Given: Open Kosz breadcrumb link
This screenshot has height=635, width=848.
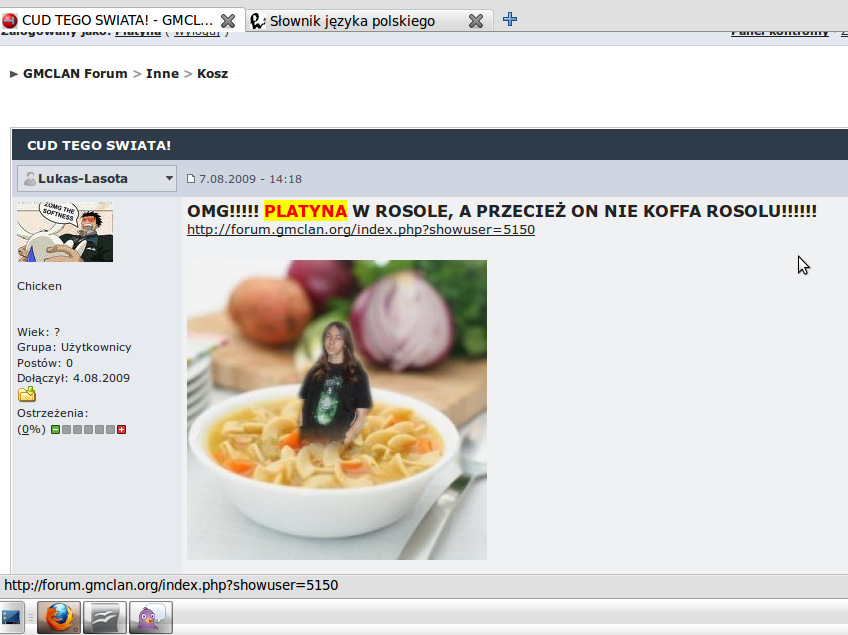Looking at the screenshot, I should [x=212, y=73].
